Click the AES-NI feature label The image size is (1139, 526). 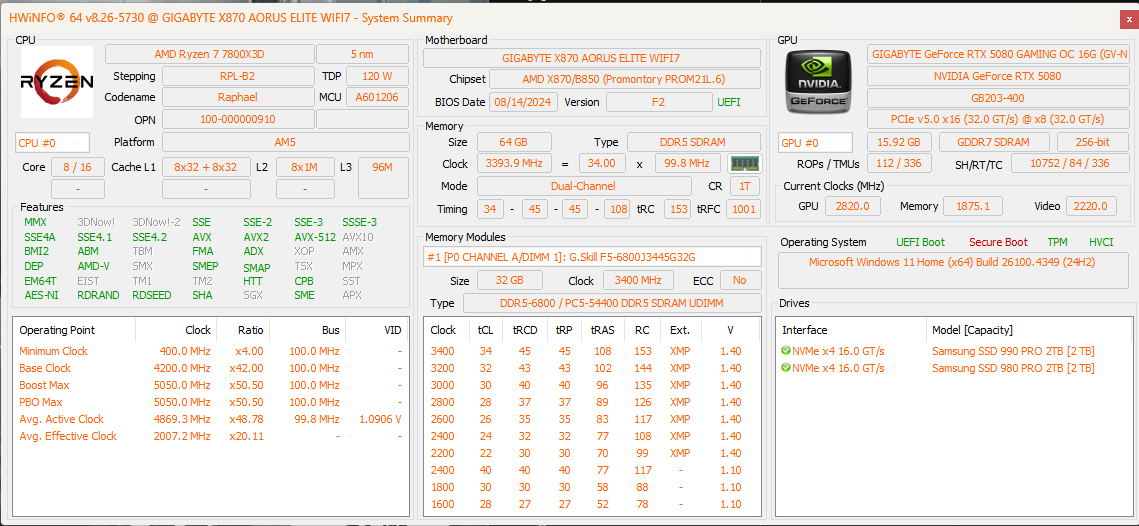[41, 296]
